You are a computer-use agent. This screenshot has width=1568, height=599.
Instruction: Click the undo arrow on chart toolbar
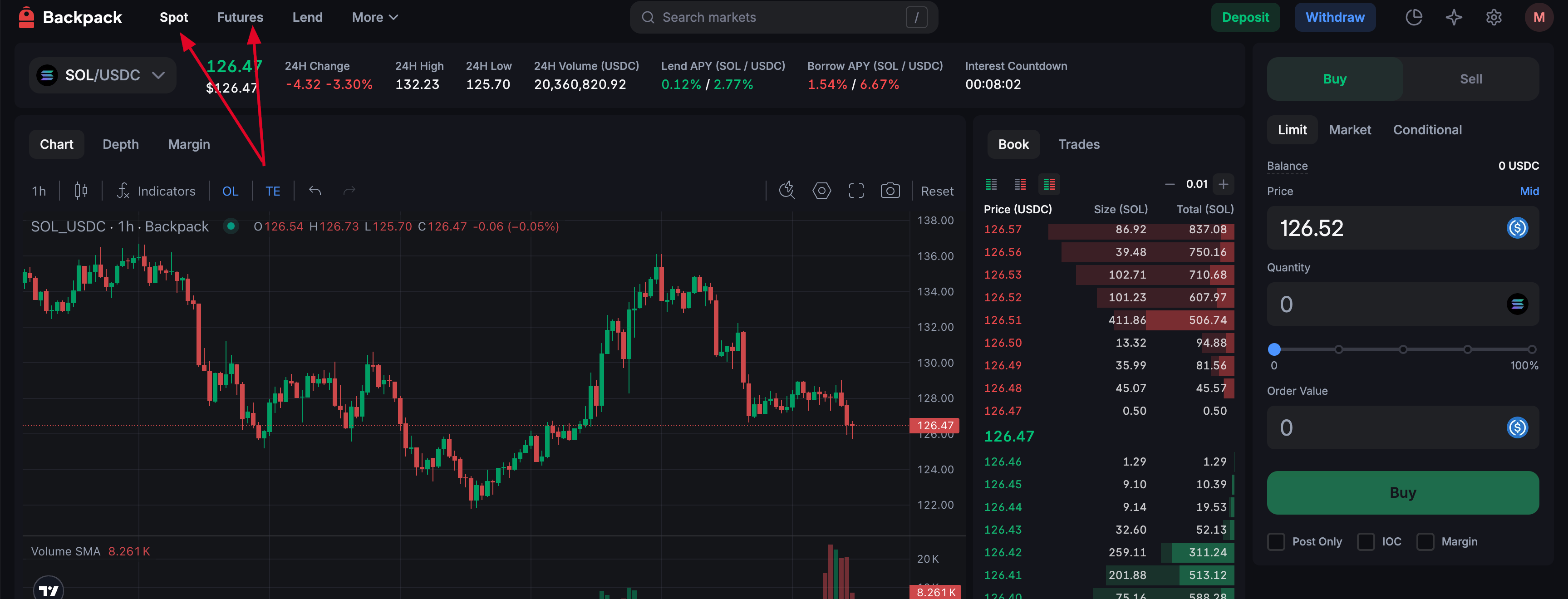coord(315,191)
